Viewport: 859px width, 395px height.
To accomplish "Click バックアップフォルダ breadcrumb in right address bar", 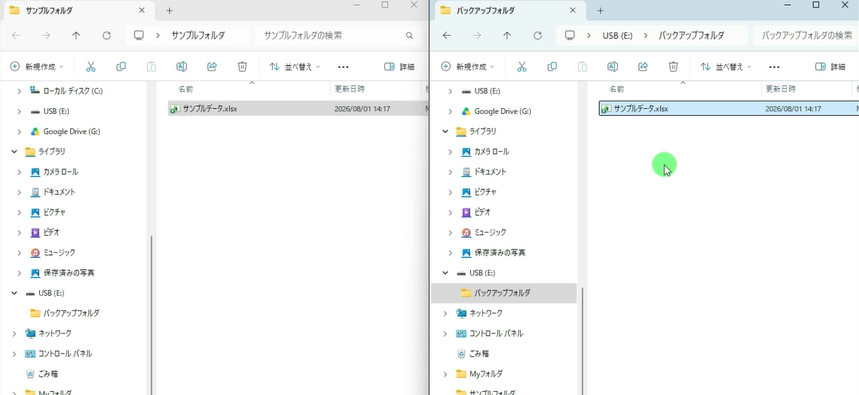I will tap(690, 36).
